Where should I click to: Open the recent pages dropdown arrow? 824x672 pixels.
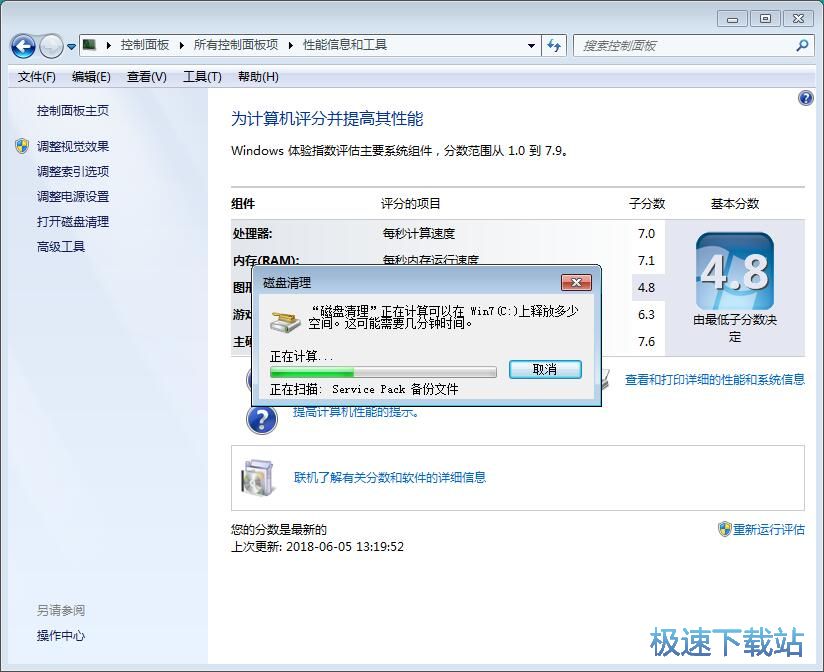pos(71,47)
